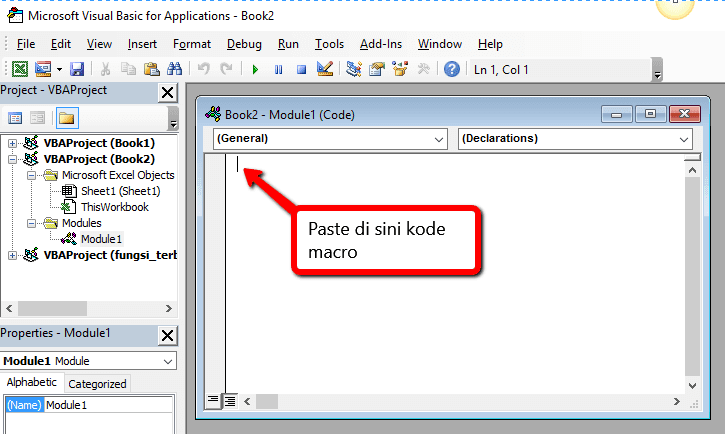This screenshot has height=434, width=725.
Task: Collapse the Modules folder
Action: [x=31, y=223]
